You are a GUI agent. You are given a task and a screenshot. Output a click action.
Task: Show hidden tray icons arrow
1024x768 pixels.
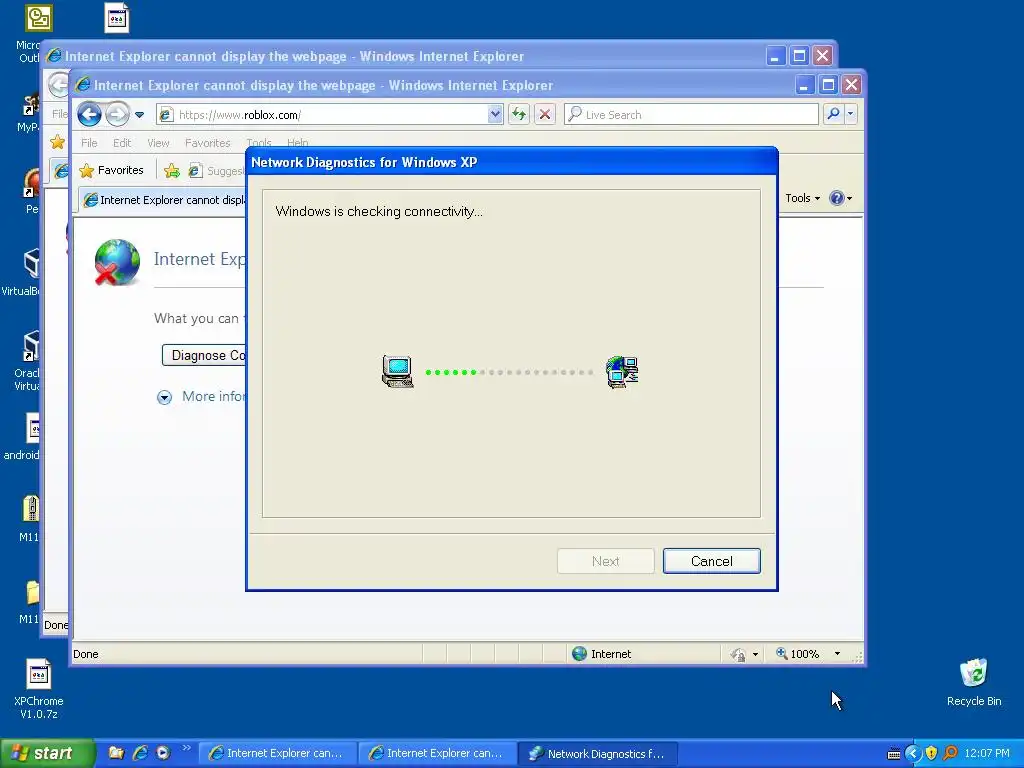(912, 754)
